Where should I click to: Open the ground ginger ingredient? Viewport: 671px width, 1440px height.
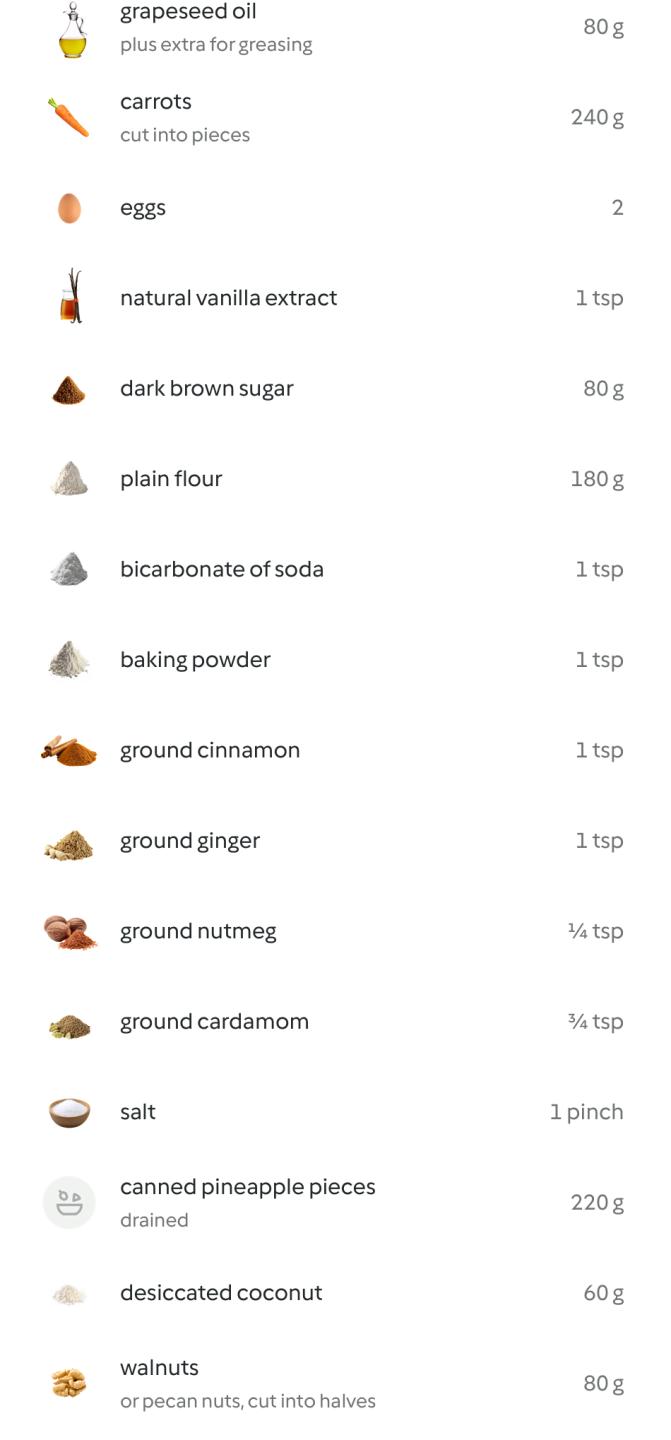(x=190, y=841)
